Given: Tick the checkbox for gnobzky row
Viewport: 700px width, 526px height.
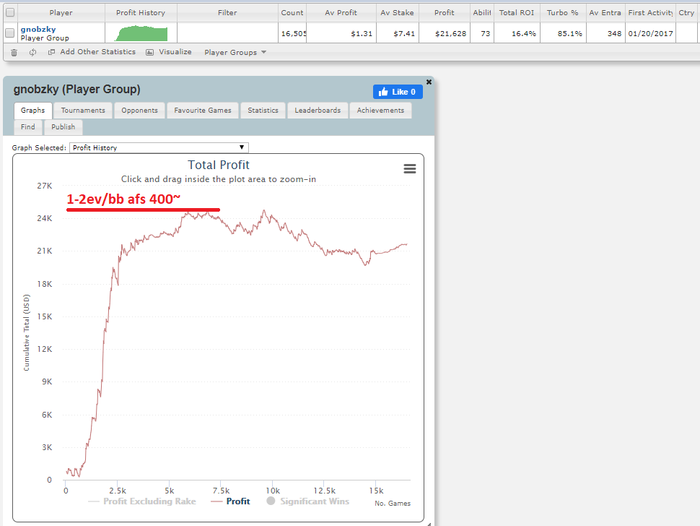Looking at the screenshot, I should pyautogui.click(x=10, y=33).
